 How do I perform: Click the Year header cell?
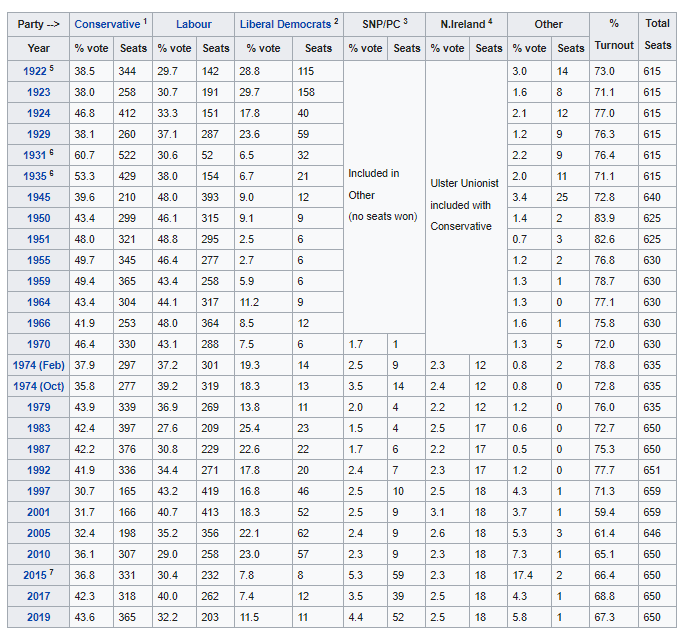39,48
